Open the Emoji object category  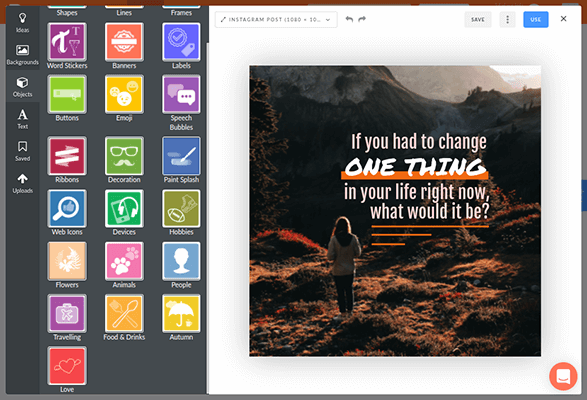point(124,94)
